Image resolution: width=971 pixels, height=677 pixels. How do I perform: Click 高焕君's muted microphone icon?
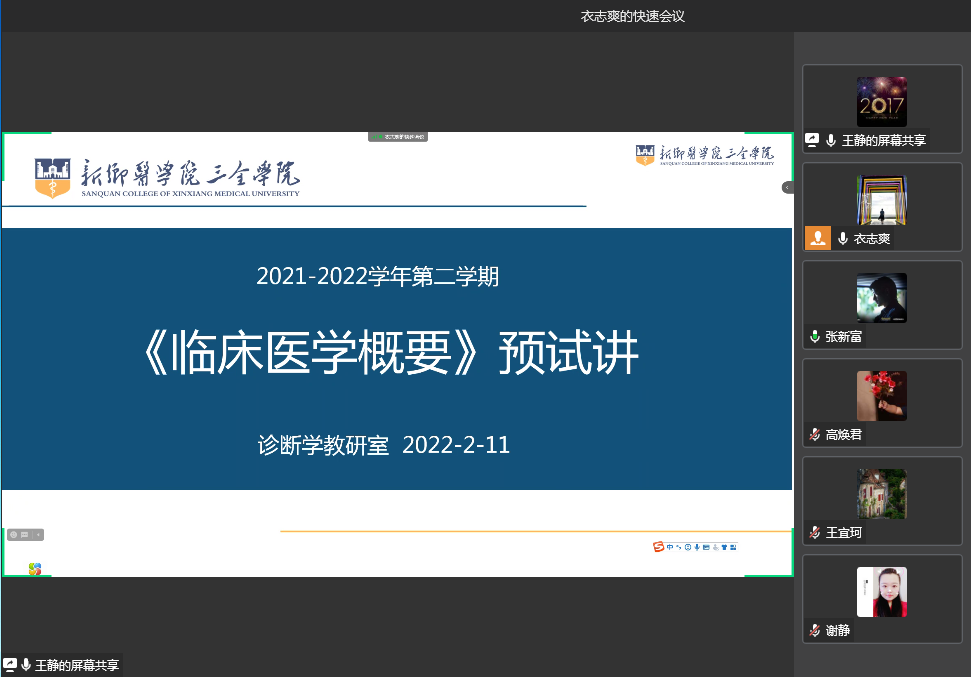click(x=815, y=435)
